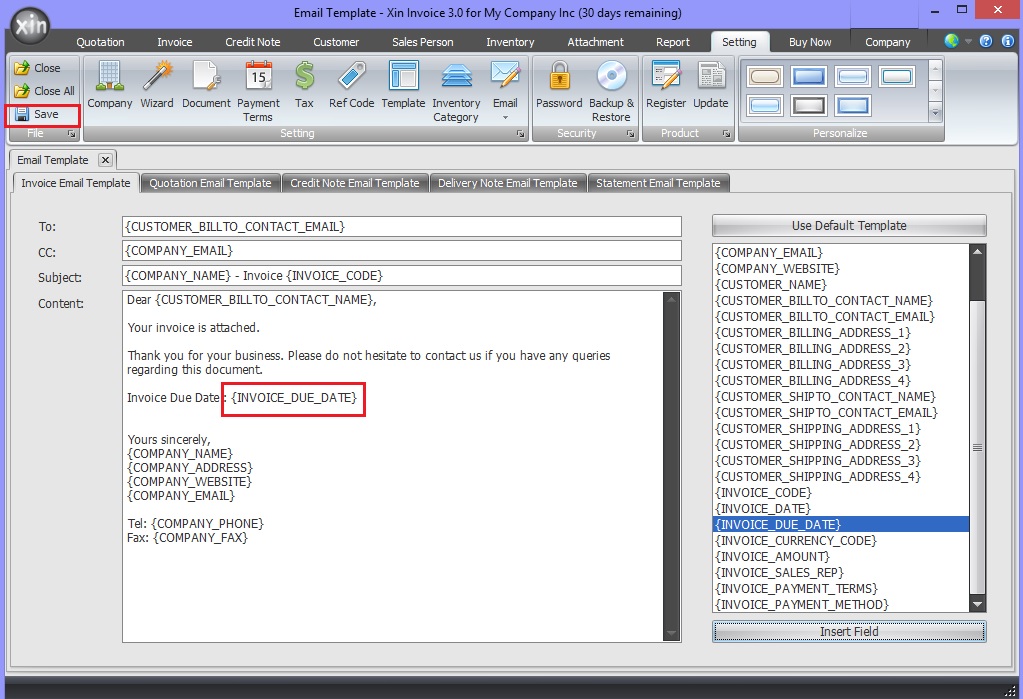The image size is (1023, 699).
Task: Click the Insert Field button
Action: tap(849, 632)
